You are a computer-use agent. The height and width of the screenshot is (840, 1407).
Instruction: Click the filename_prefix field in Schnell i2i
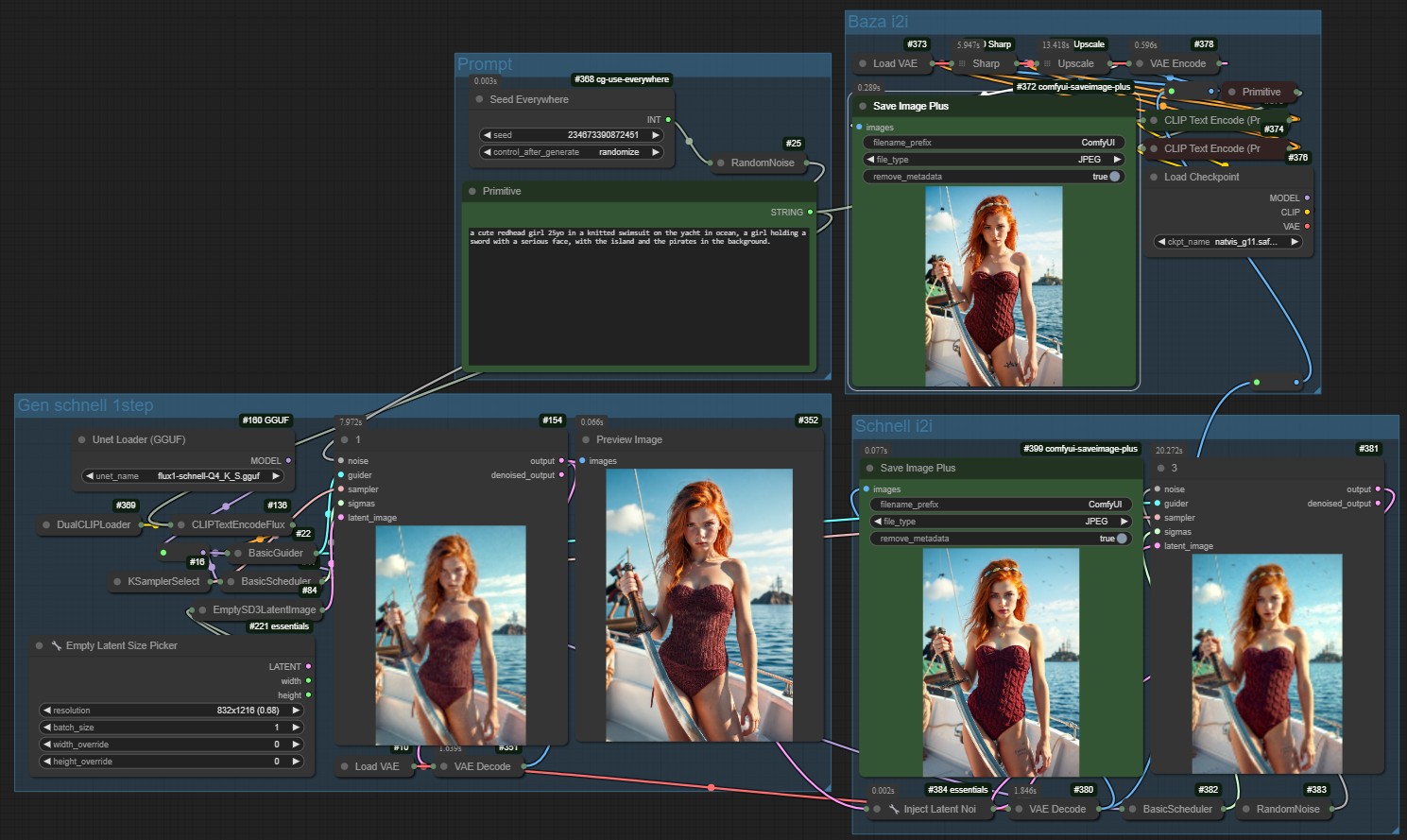(x=1000, y=505)
